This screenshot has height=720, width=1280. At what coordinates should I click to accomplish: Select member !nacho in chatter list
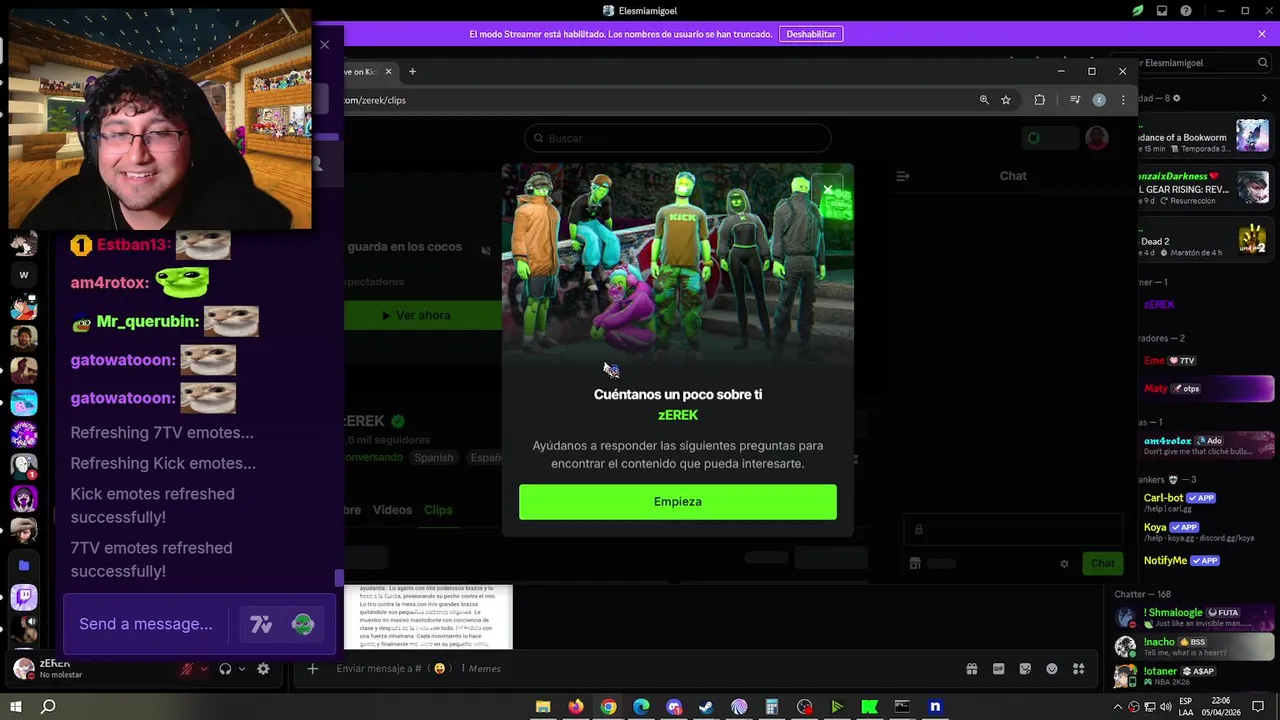point(1195,647)
